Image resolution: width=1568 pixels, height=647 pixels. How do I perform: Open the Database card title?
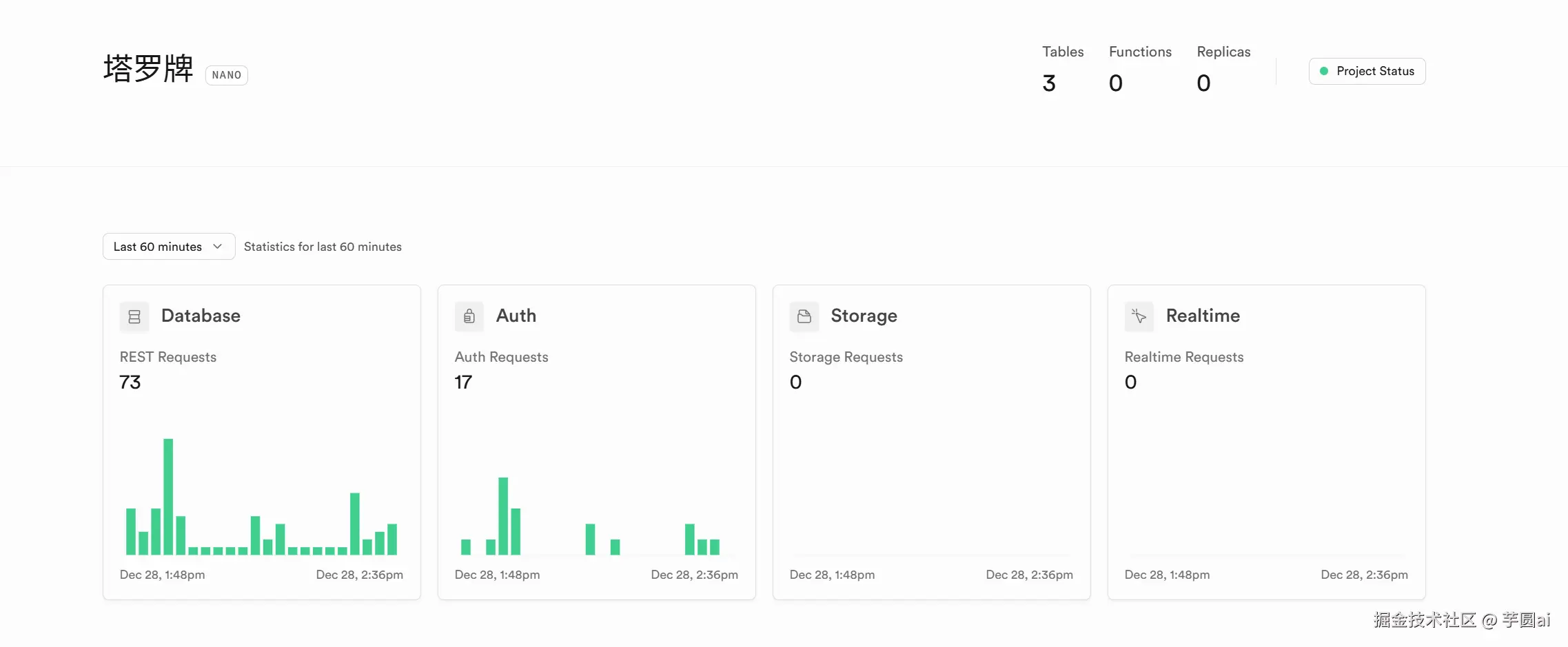point(201,316)
